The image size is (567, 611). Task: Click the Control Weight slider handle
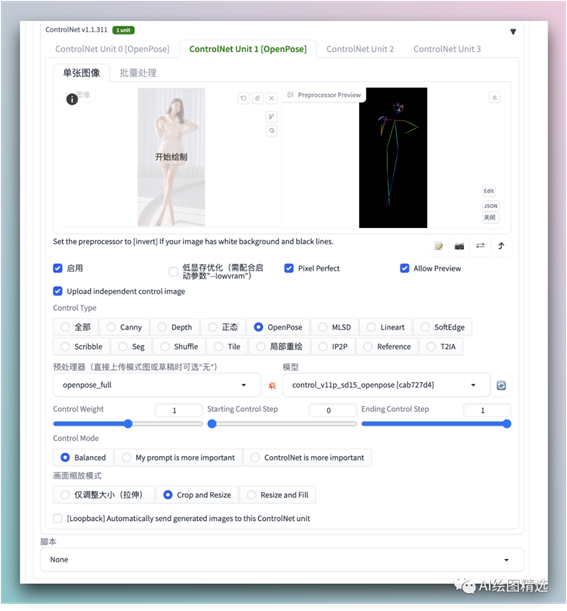coord(128,424)
